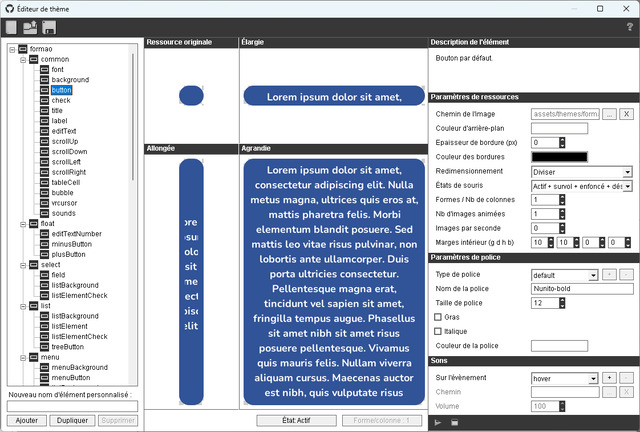Click the icon beside editText tree item
This screenshot has width=640, height=432.
click(44, 131)
